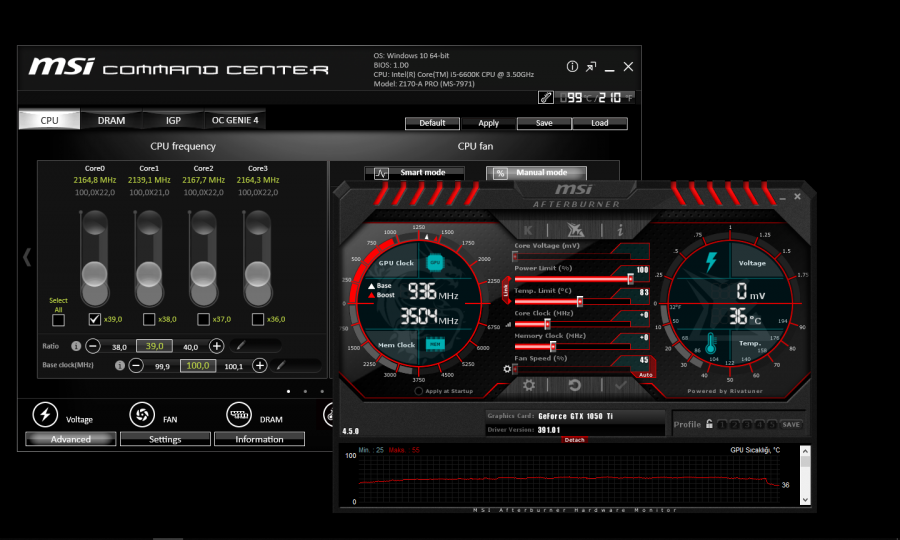Click the Core0 frequency slider knob
The height and width of the screenshot is (540, 900).
(95, 274)
